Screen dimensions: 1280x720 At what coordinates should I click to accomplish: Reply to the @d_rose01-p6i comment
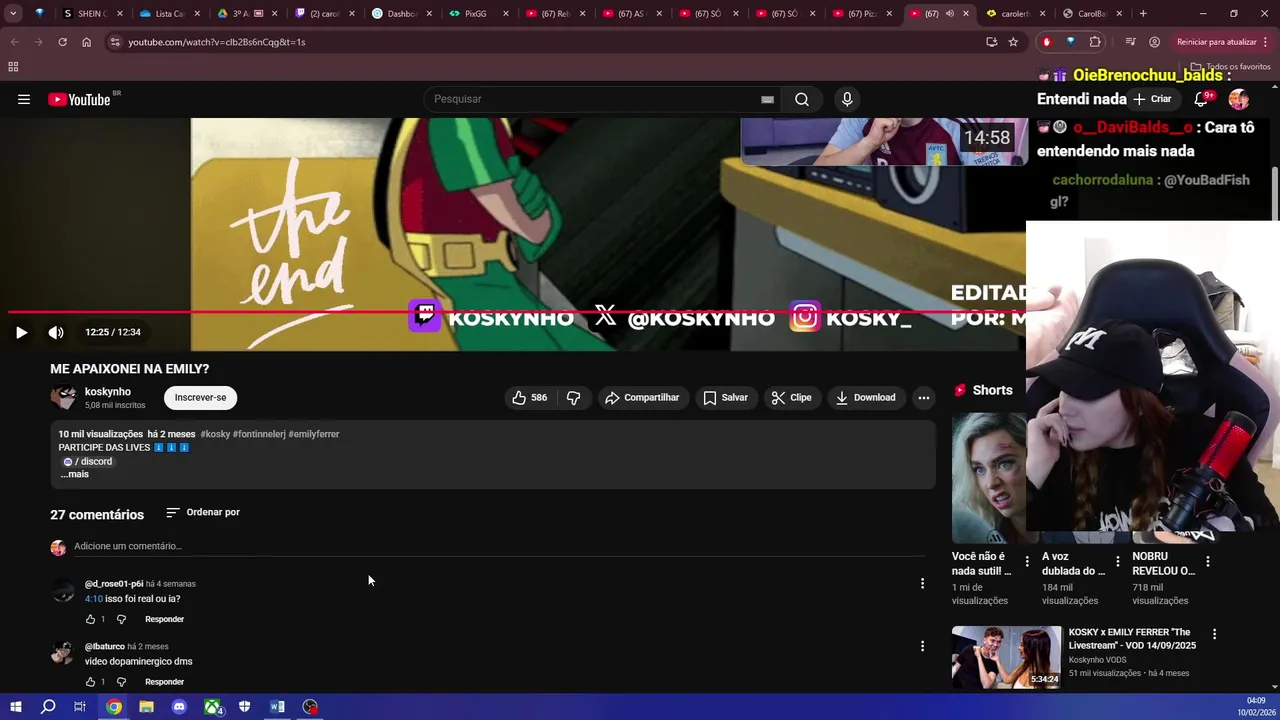[x=164, y=619]
